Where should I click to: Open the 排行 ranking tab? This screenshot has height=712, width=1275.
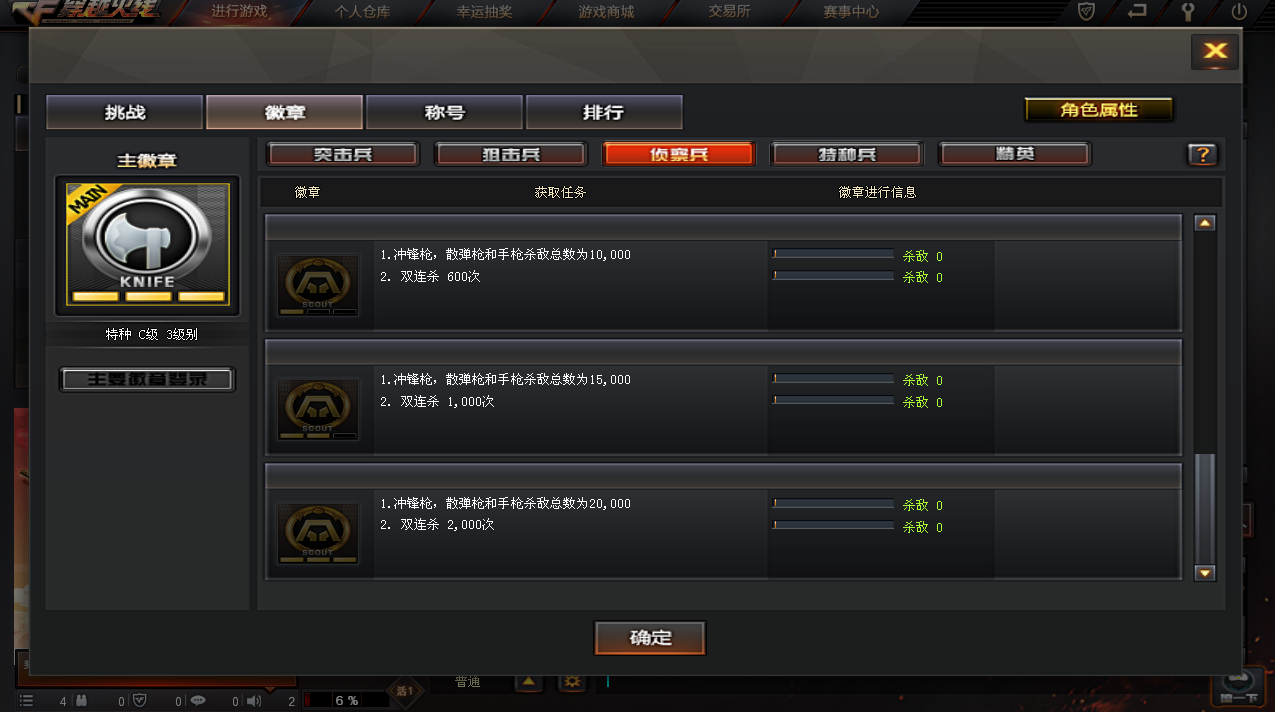click(604, 112)
